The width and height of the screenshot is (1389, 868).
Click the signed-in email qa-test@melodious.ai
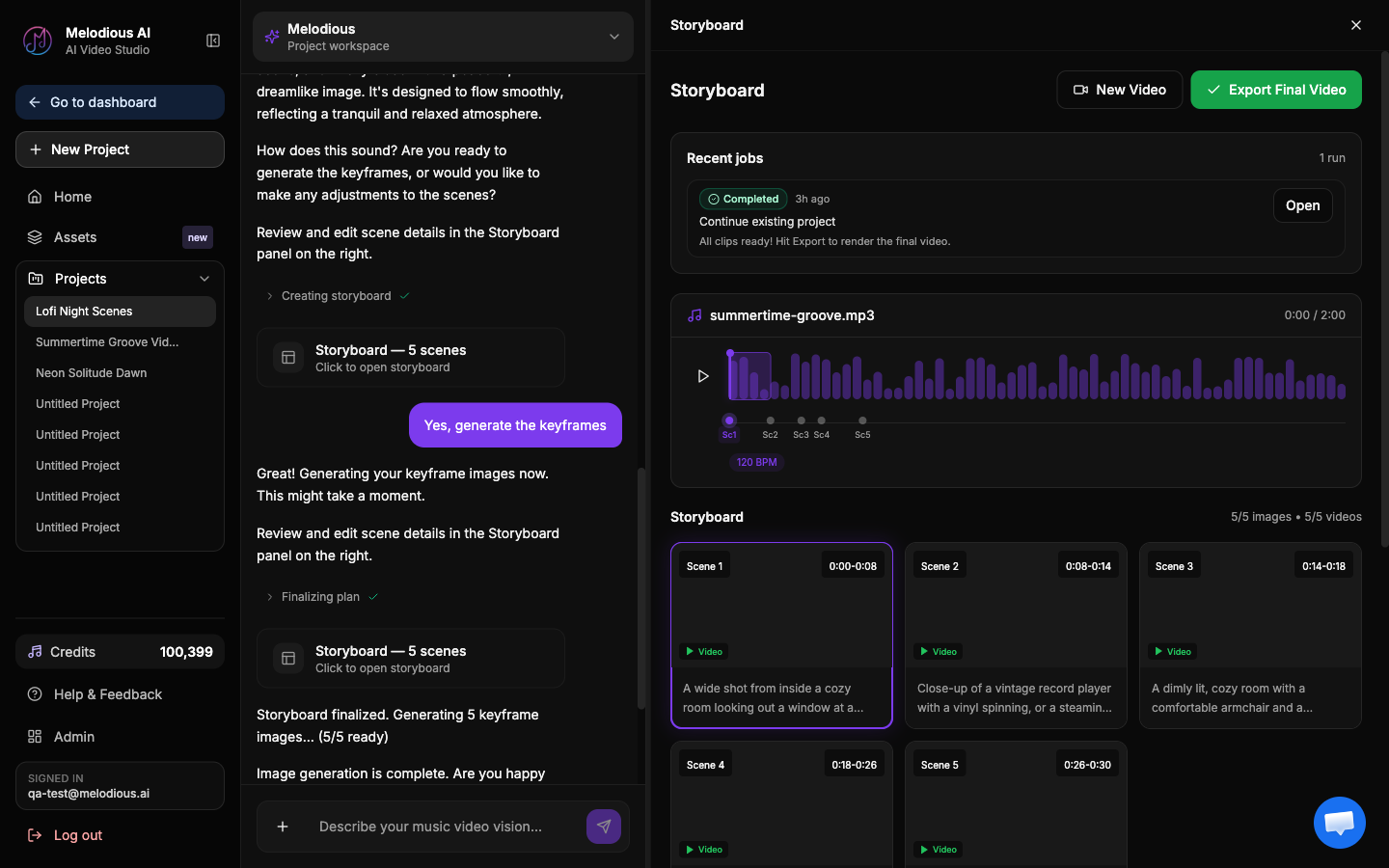pyautogui.click(x=89, y=794)
